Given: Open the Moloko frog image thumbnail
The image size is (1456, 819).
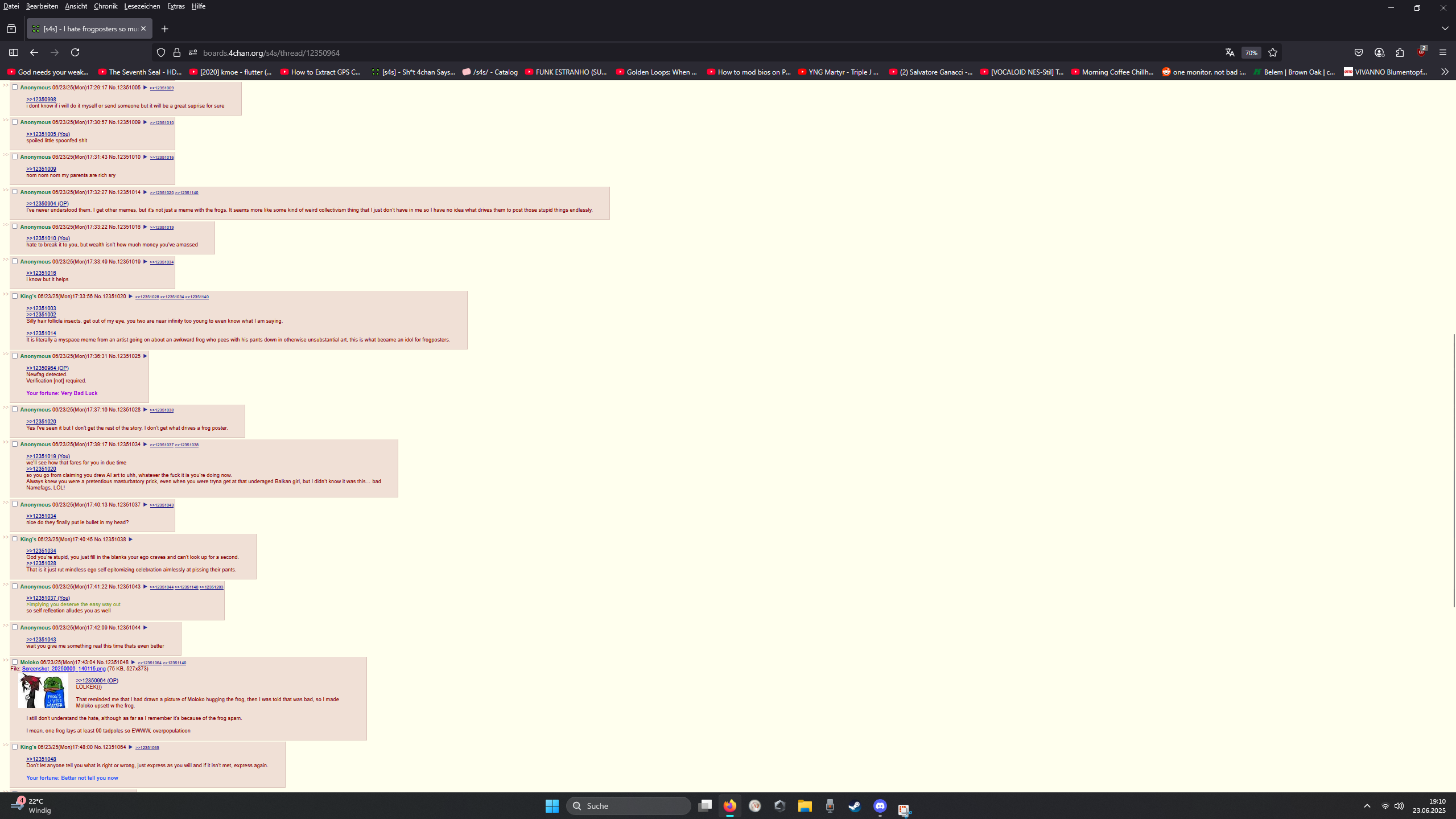Looking at the screenshot, I should (43, 691).
